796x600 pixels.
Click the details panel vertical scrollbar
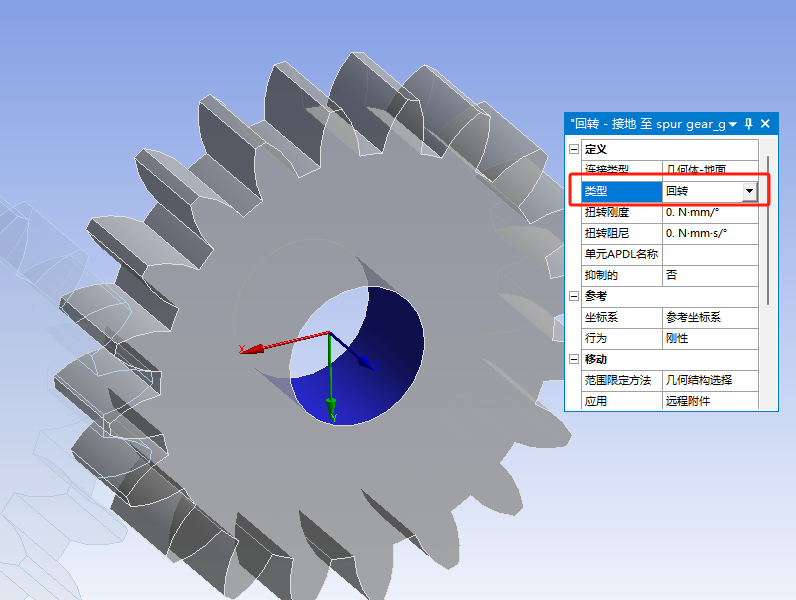pos(767,230)
